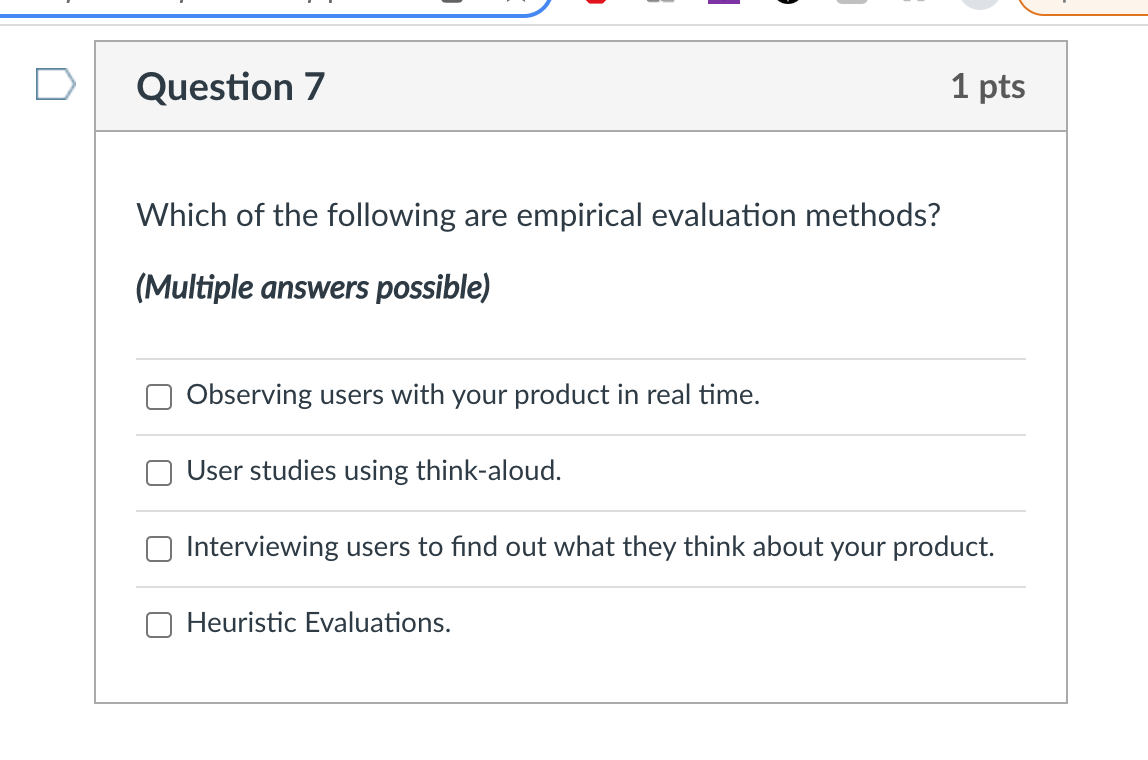
Task: Open the purple browser extension icon
Action: (723, 3)
